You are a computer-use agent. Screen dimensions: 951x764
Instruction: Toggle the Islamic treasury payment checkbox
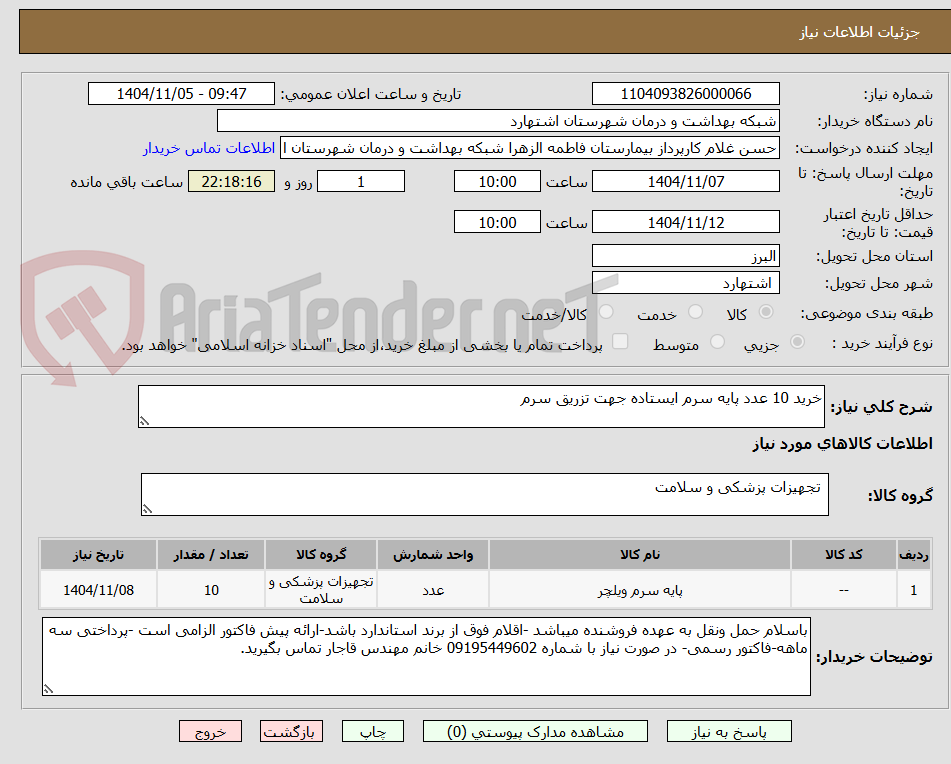coord(620,341)
